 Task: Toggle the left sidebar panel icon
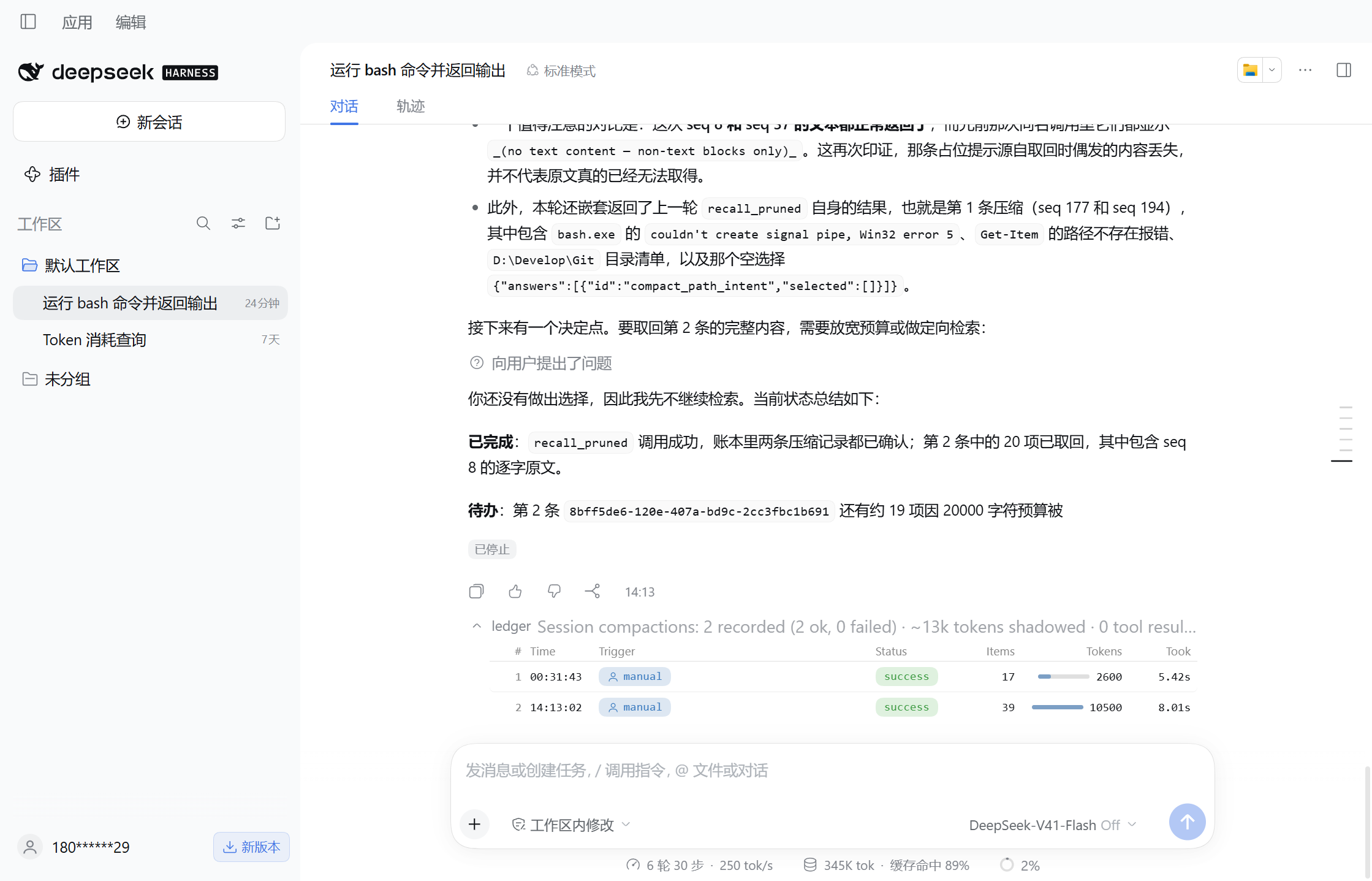[x=28, y=22]
